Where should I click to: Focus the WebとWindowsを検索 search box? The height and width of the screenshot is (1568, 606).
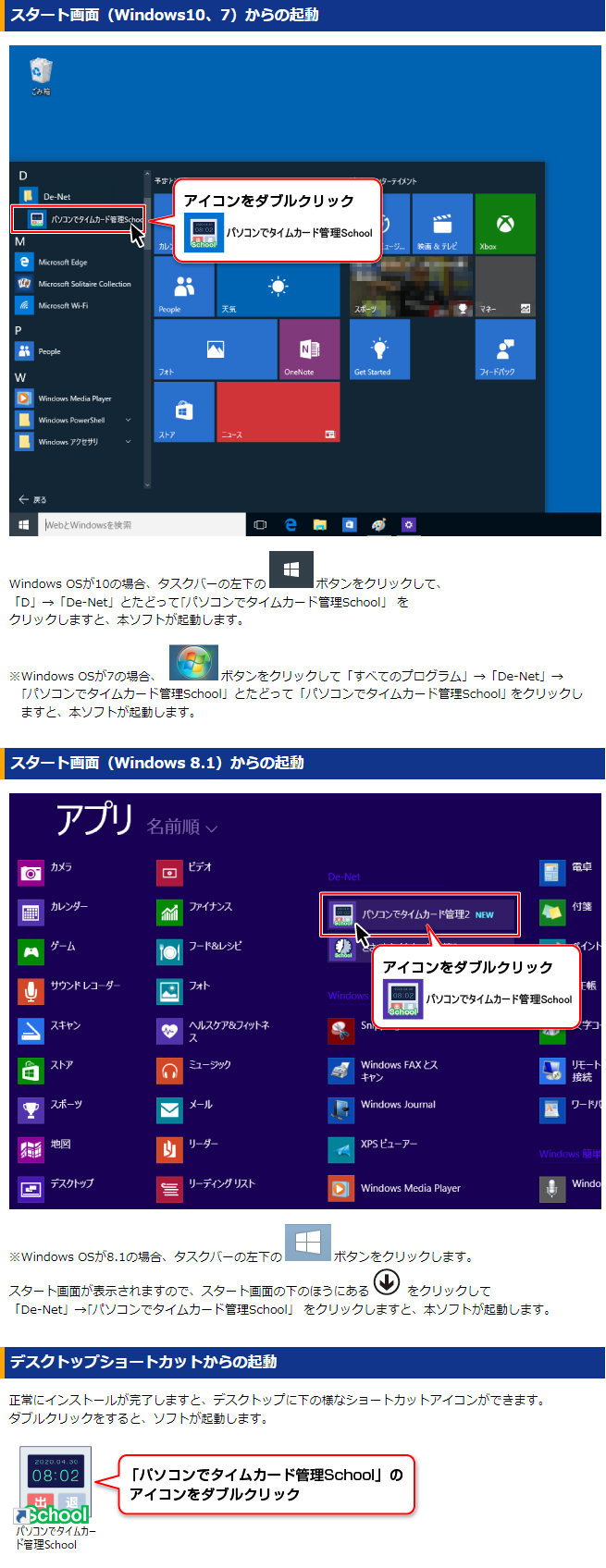point(143,524)
